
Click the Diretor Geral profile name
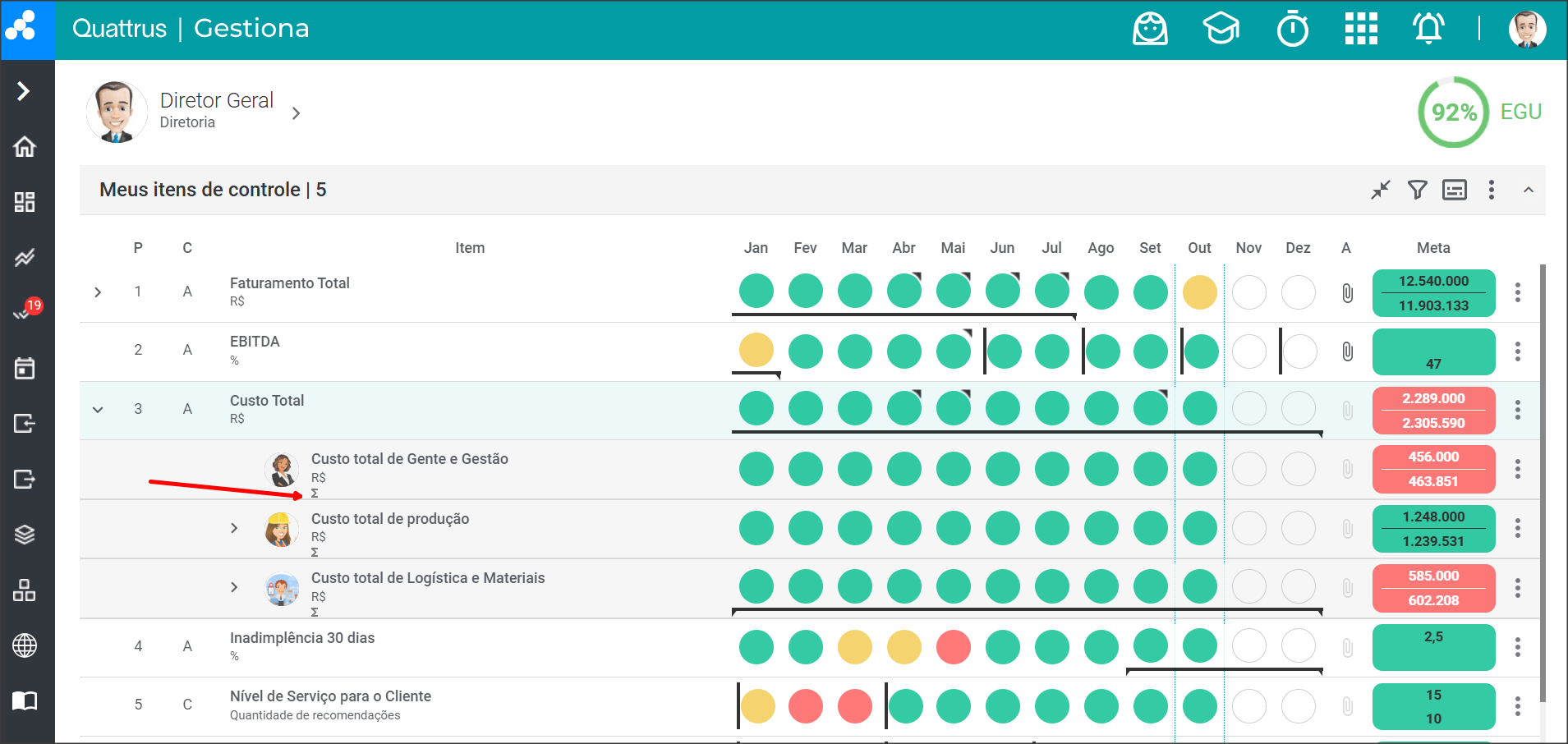217,101
